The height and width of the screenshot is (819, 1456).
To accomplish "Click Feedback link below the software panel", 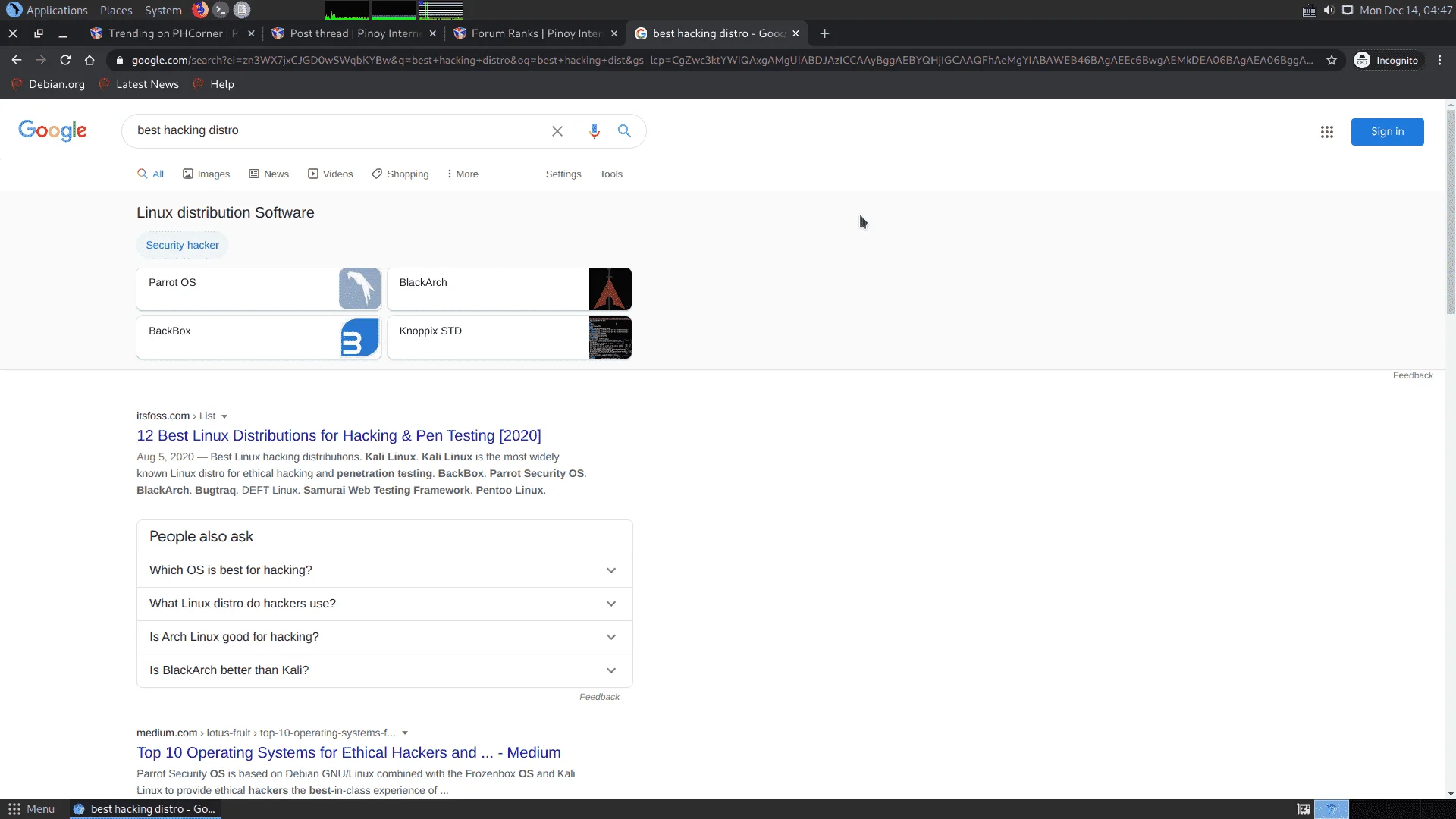I will [x=1413, y=375].
